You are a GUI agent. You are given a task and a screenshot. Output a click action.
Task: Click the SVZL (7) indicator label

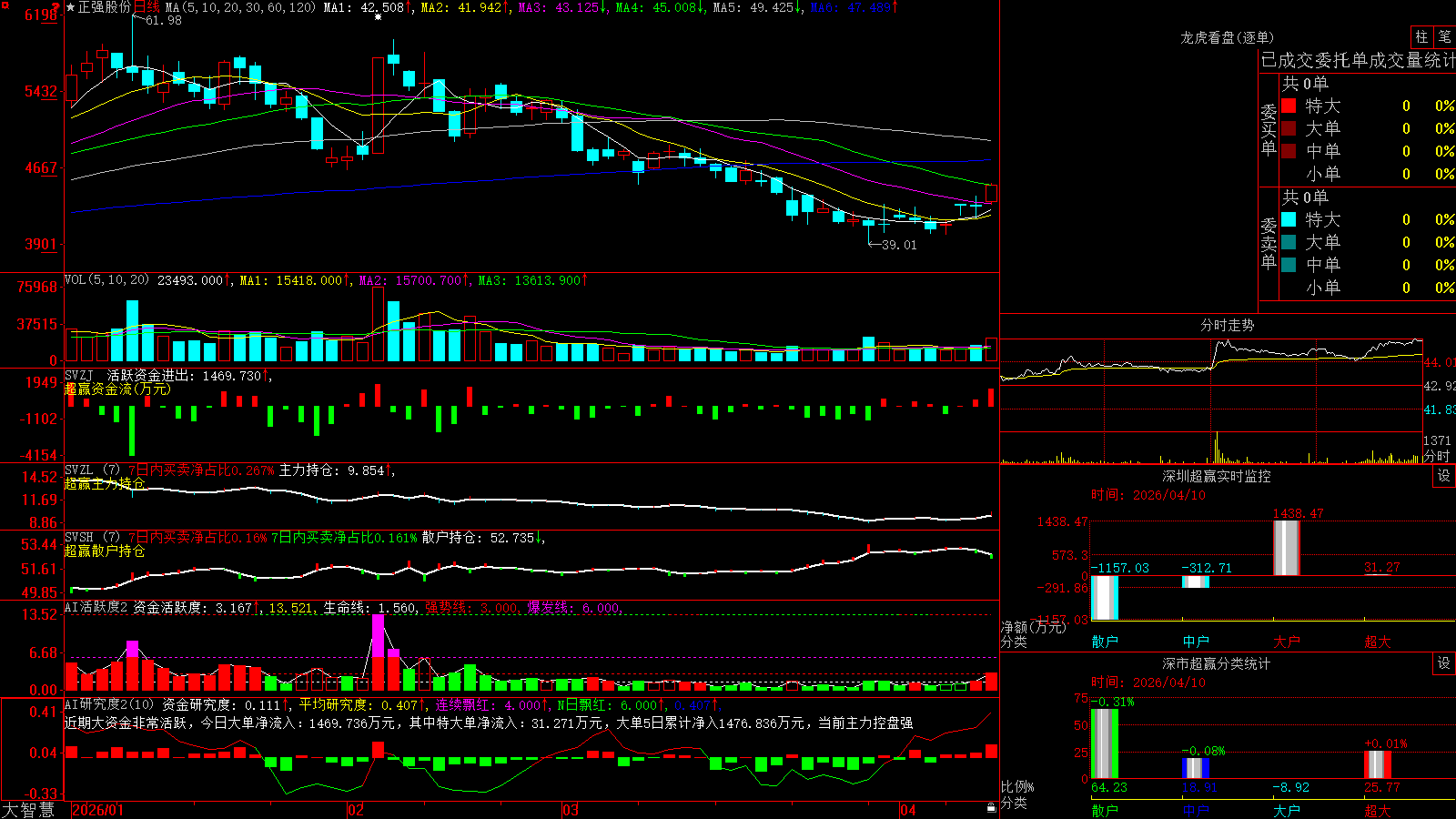tap(92, 470)
